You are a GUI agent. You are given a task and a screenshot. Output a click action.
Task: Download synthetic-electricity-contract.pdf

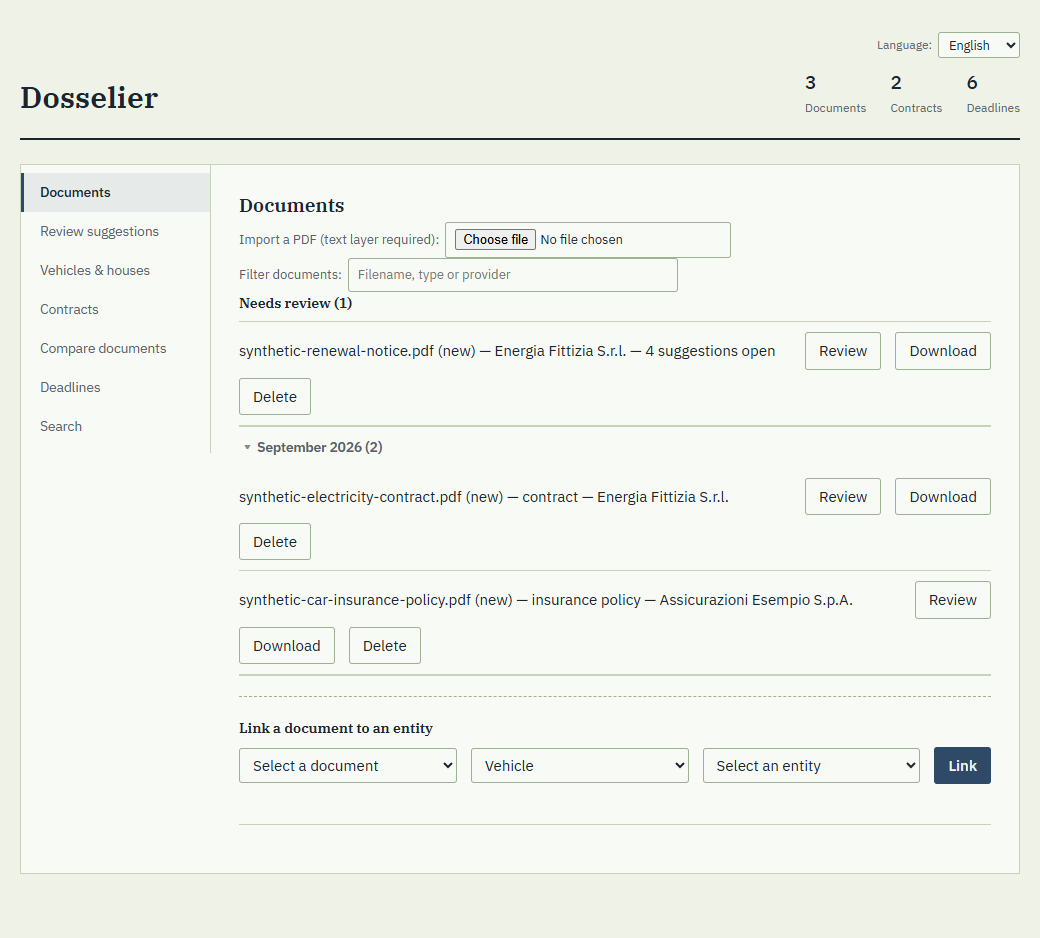pyautogui.click(x=942, y=497)
